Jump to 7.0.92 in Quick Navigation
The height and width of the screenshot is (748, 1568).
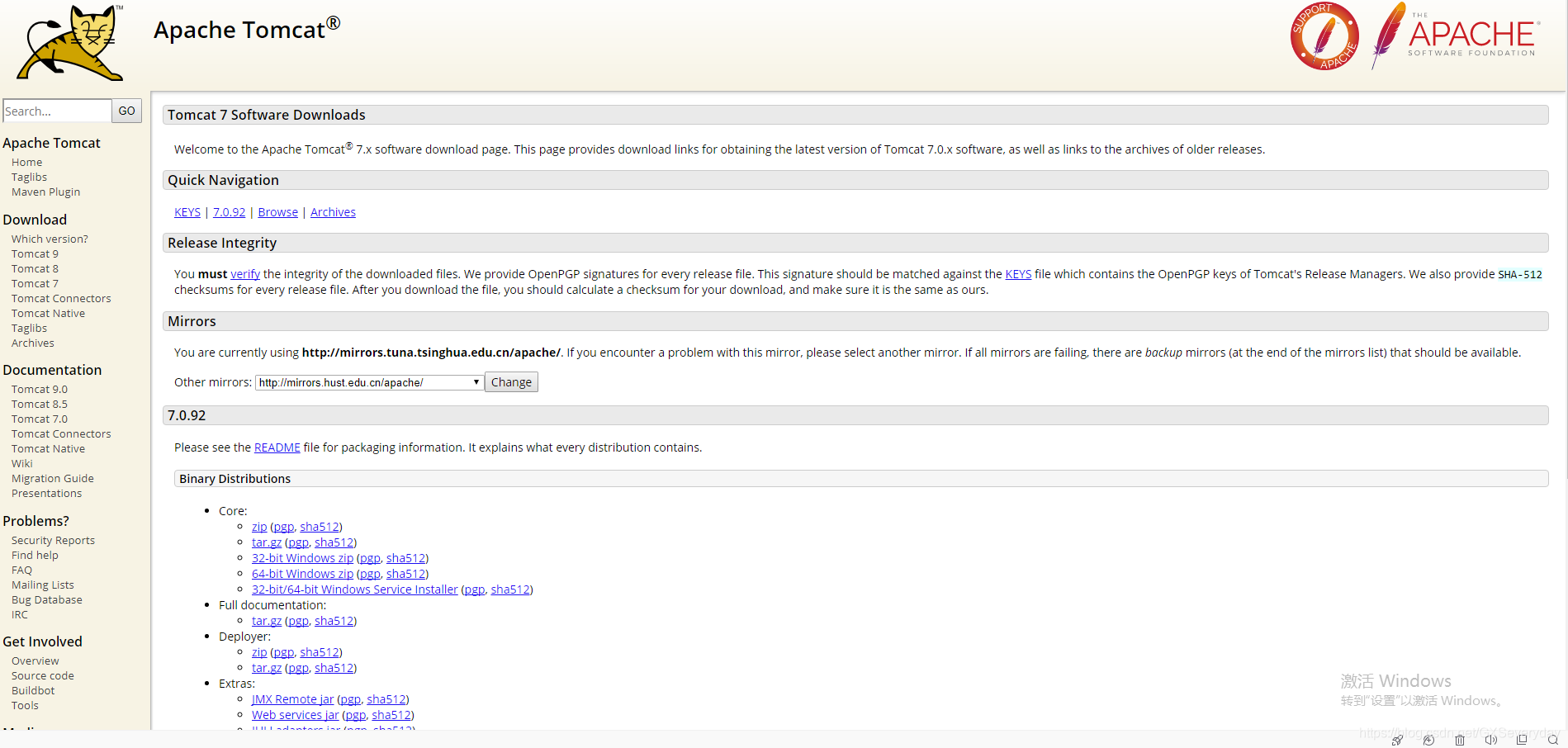229,212
